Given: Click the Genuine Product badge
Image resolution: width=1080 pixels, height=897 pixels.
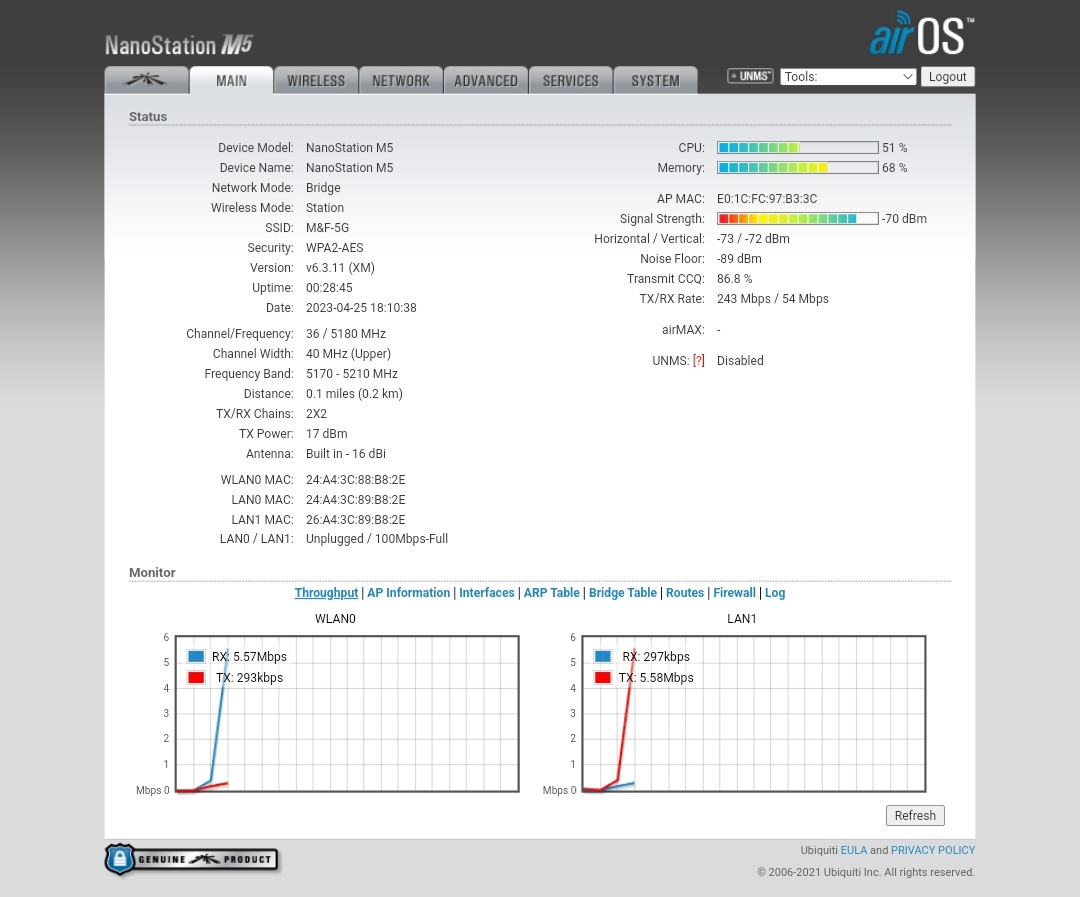Looking at the screenshot, I should pos(191,859).
